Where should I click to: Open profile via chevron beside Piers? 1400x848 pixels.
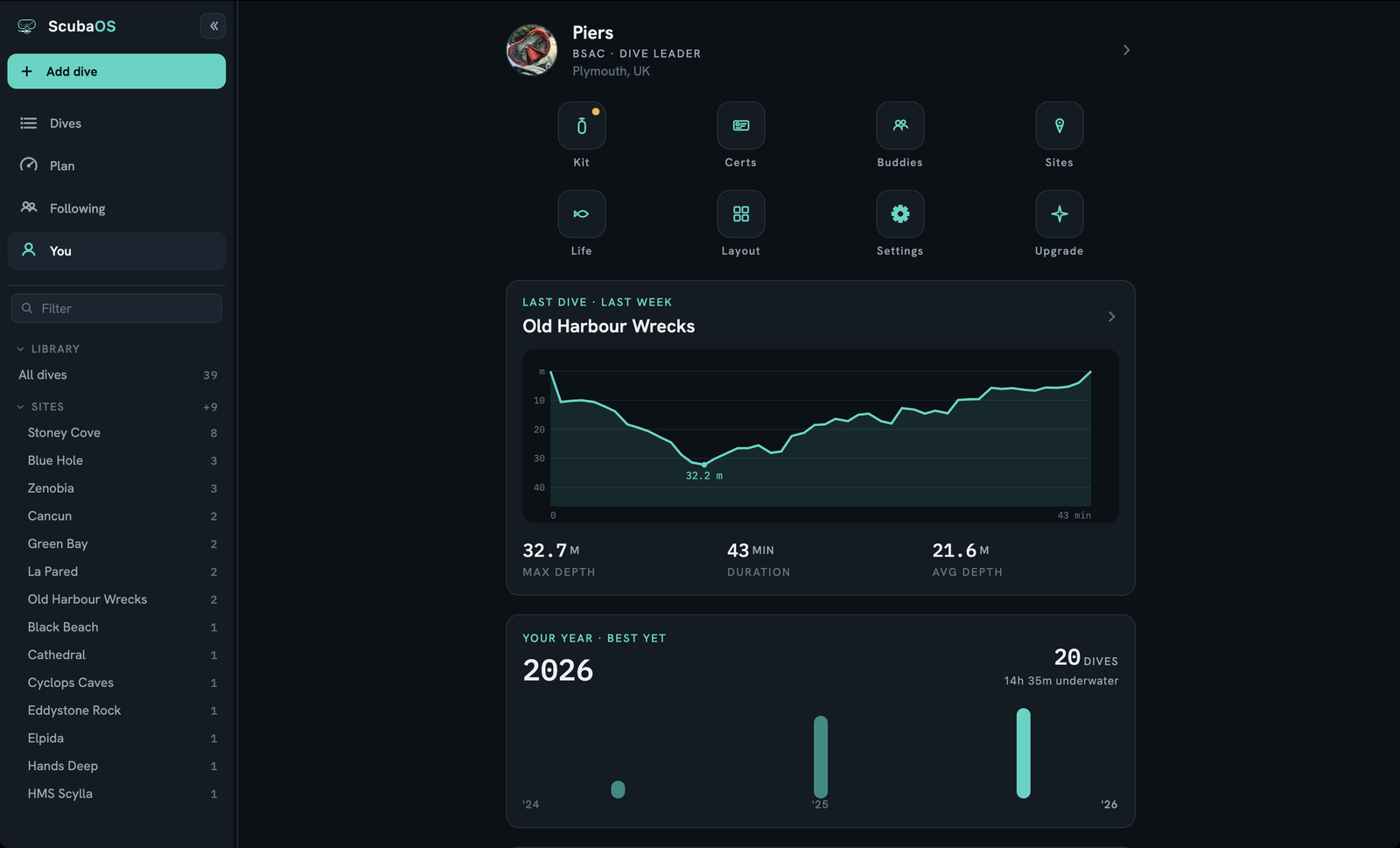pos(1126,50)
